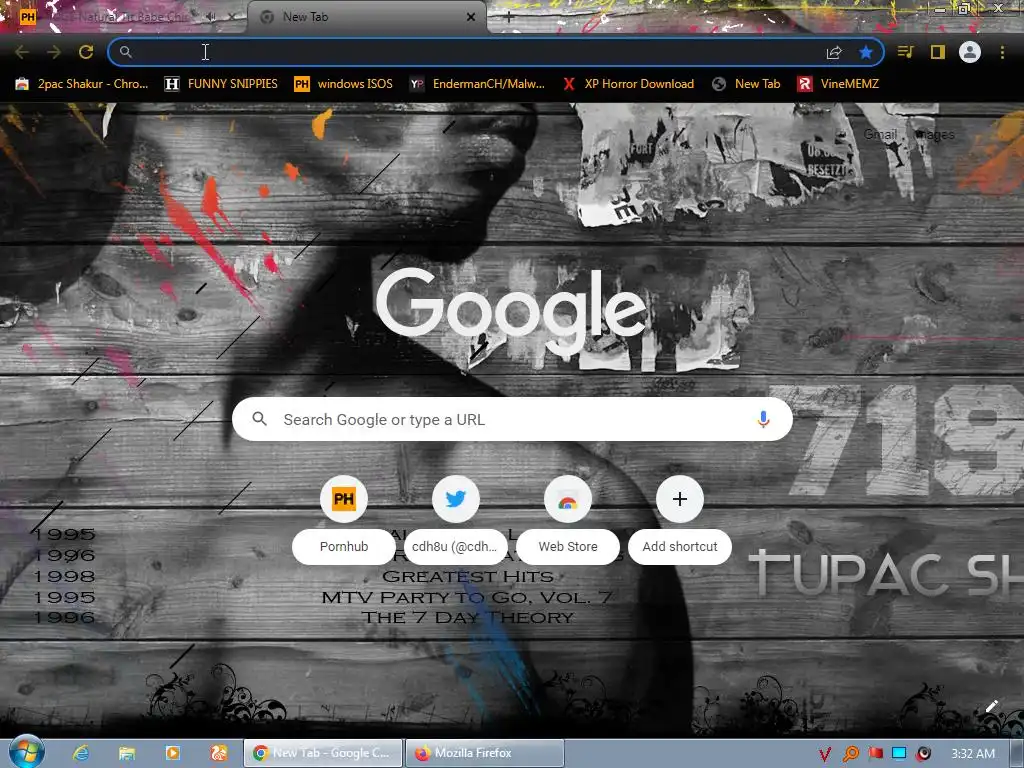
Task: Click the magnifier icon in Google search box
Action: pyautogui.click(x=259, y=419)
